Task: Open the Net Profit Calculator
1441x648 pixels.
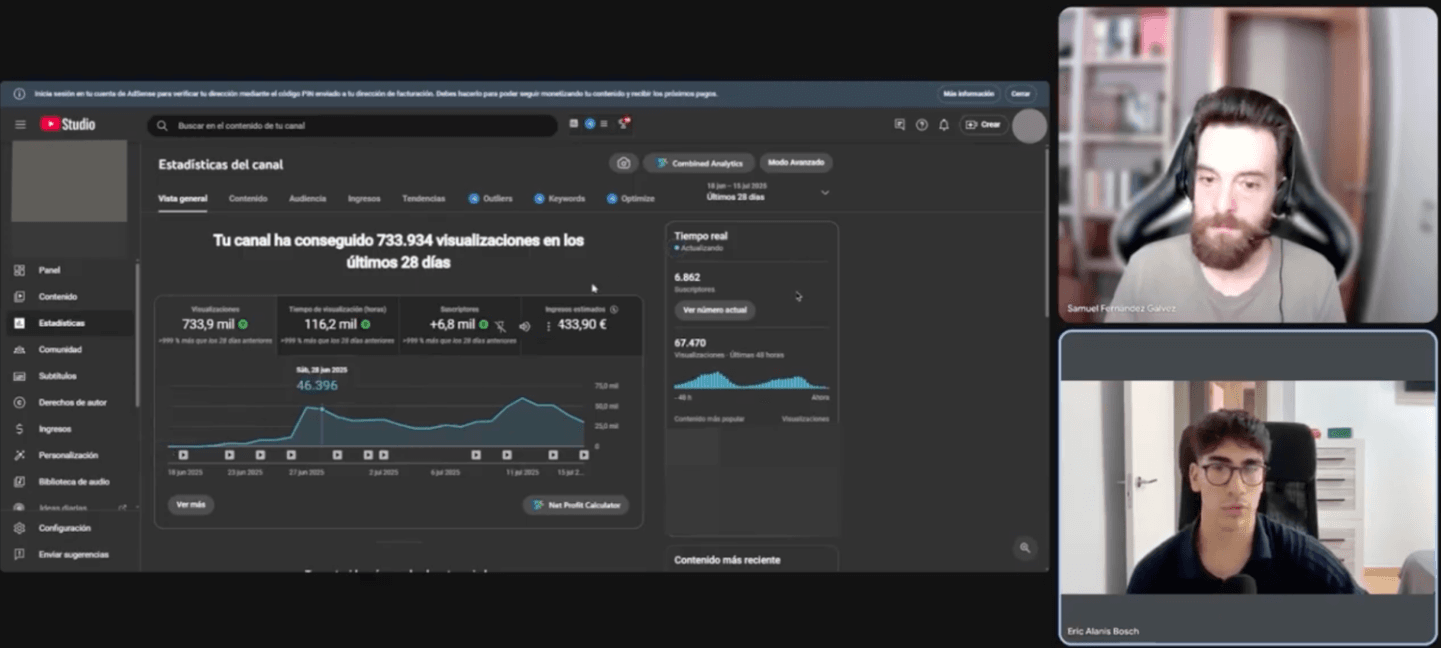Action: click(576, 505)
